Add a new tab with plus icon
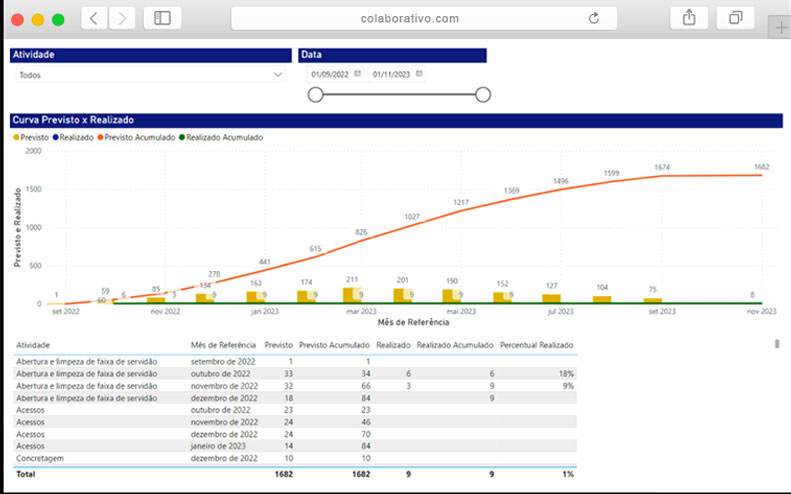The height and width of the screenshot is (494, 791). point(780,28)
